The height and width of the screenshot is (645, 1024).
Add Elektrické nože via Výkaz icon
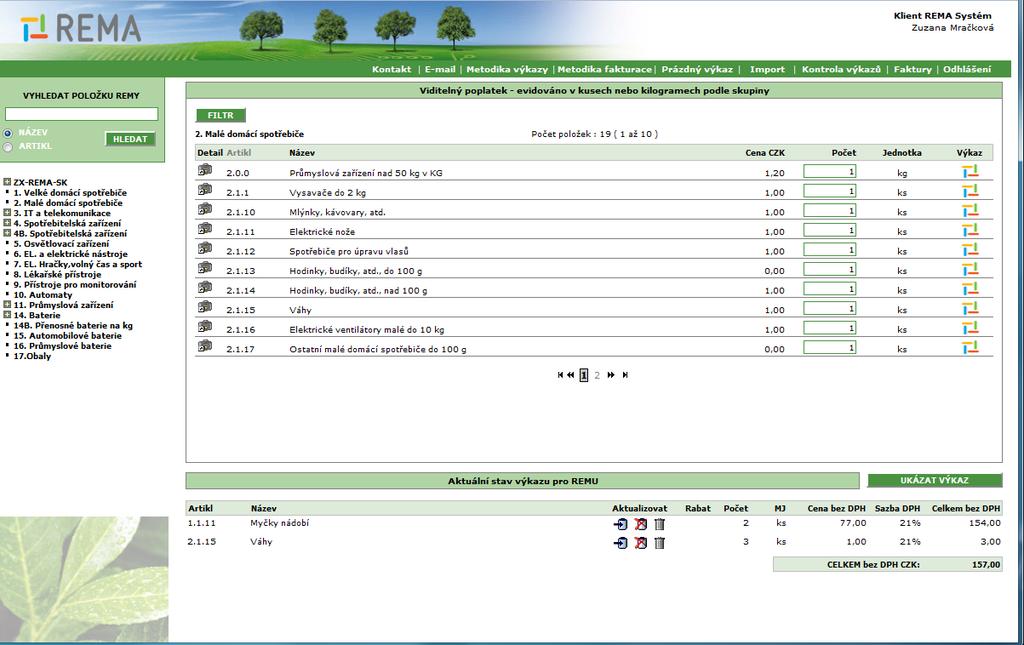(970, 230)
